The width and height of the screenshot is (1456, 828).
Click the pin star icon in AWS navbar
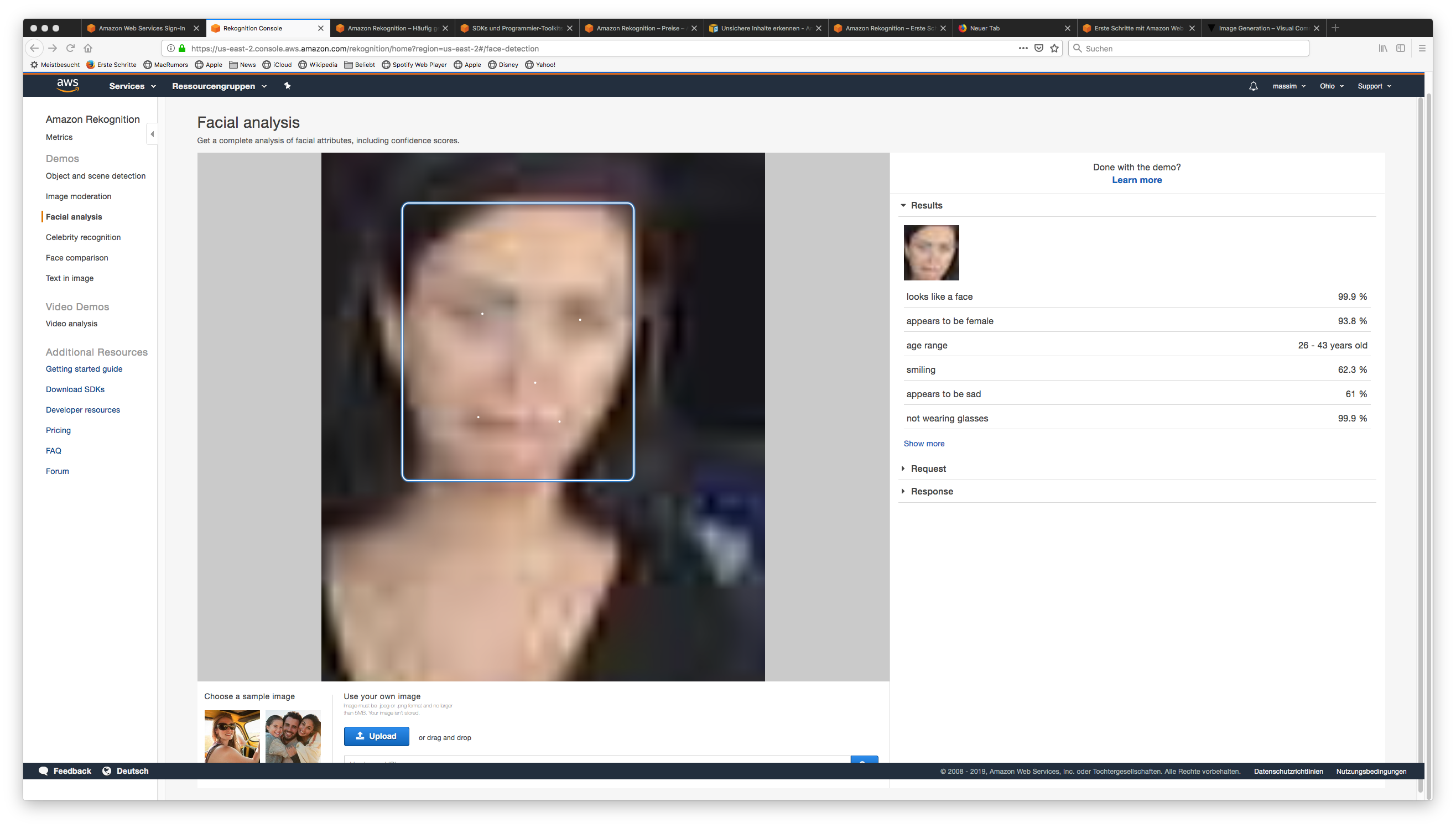(287, 86)
